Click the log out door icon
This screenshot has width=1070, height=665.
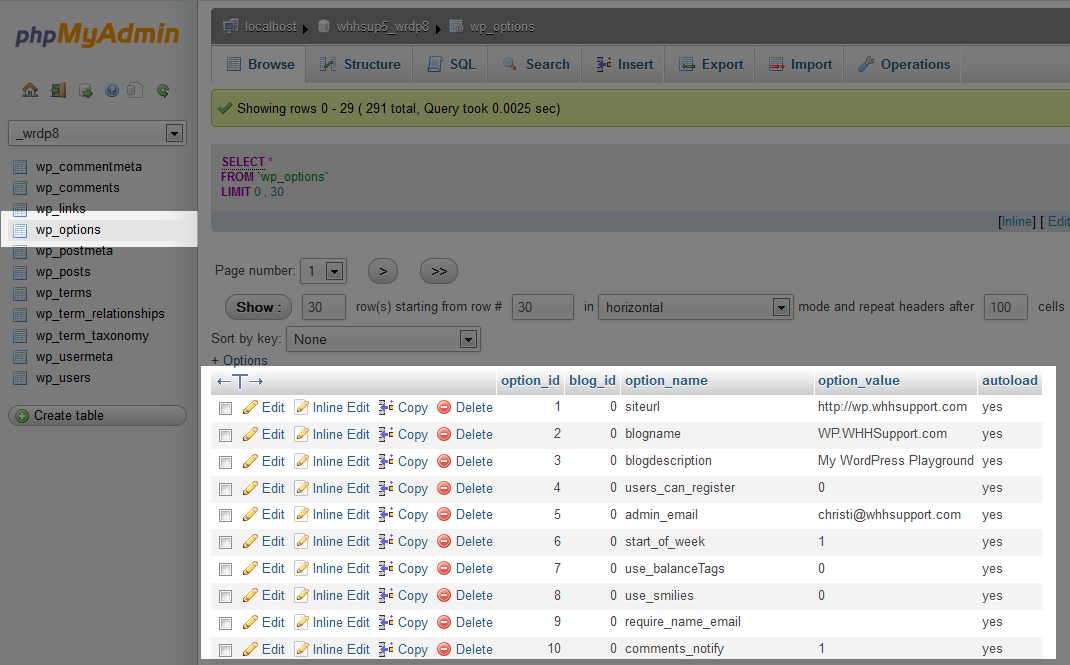point(58,90)
